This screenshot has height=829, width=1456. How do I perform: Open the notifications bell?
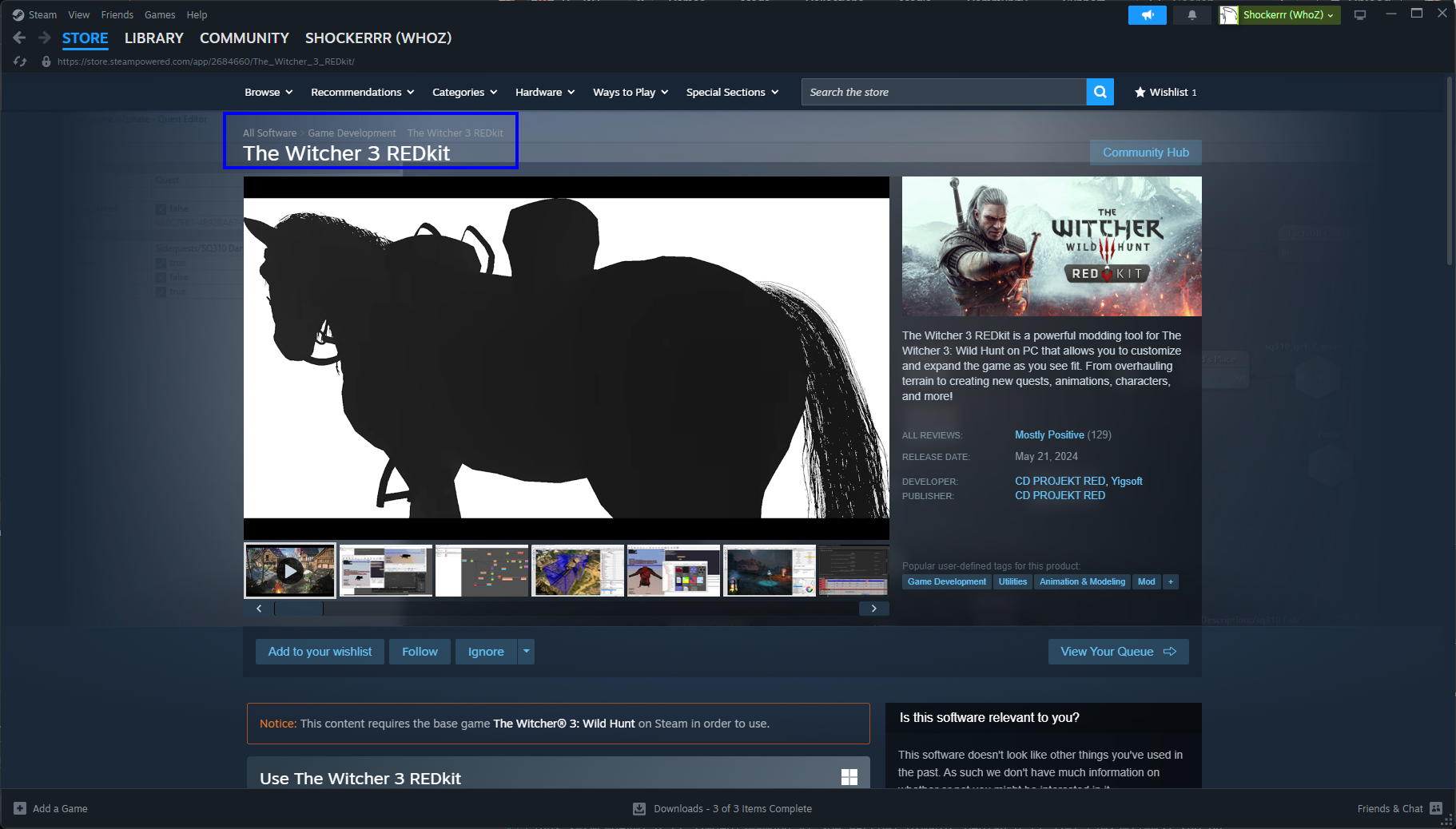coord(1192,15)
